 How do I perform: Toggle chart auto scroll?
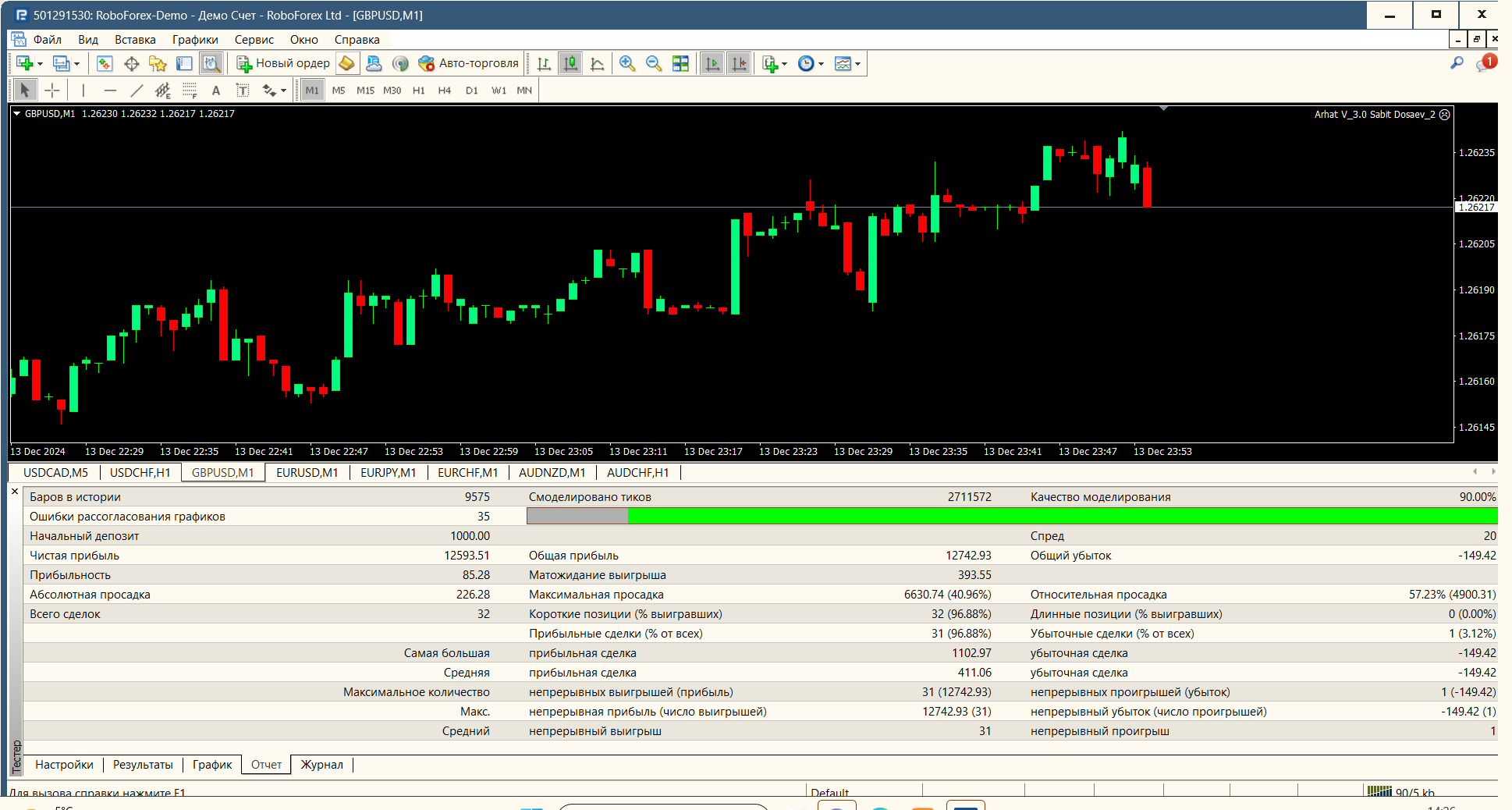click(712, 64)
